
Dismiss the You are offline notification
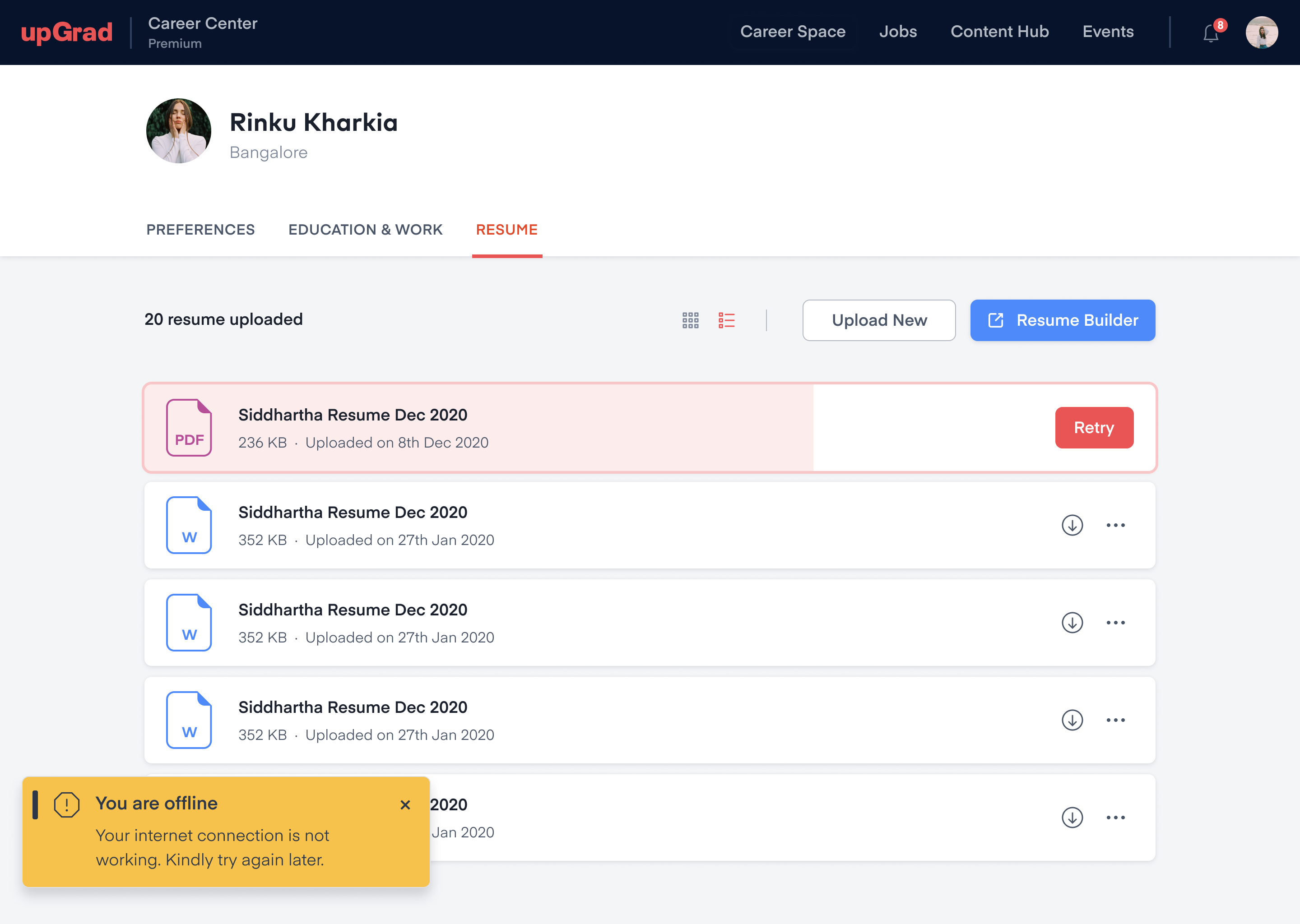point(405,804)
